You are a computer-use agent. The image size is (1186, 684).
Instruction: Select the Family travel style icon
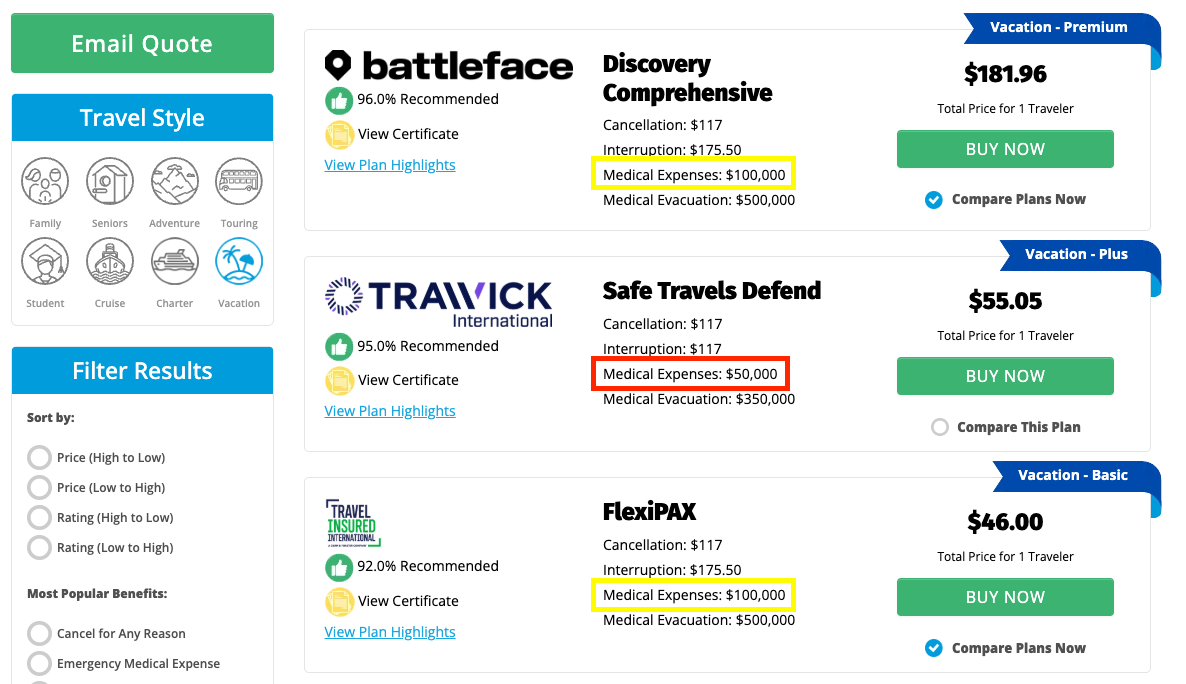45,181
